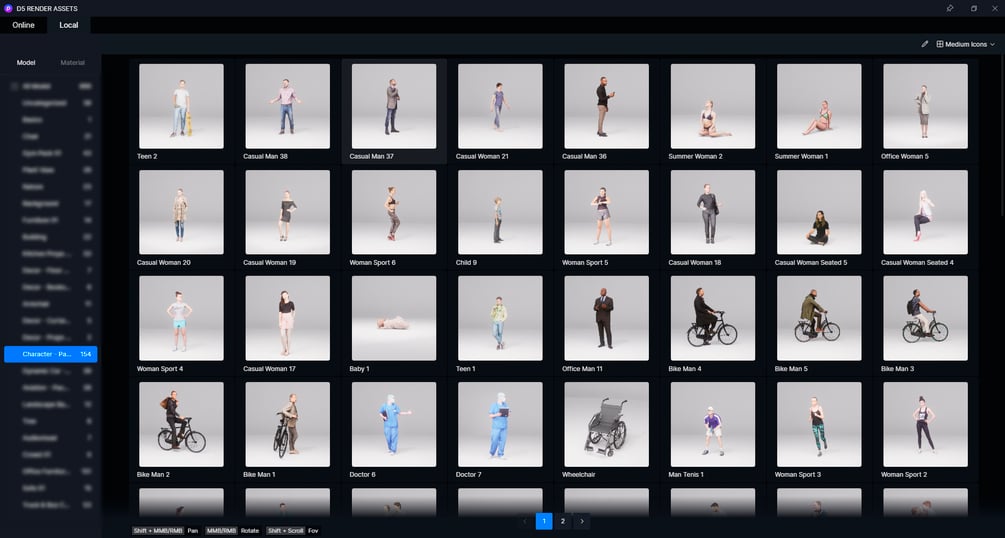The image size is (1005, 538).
Task: Click the next page arrow
Action: click(x=582, y=521)
